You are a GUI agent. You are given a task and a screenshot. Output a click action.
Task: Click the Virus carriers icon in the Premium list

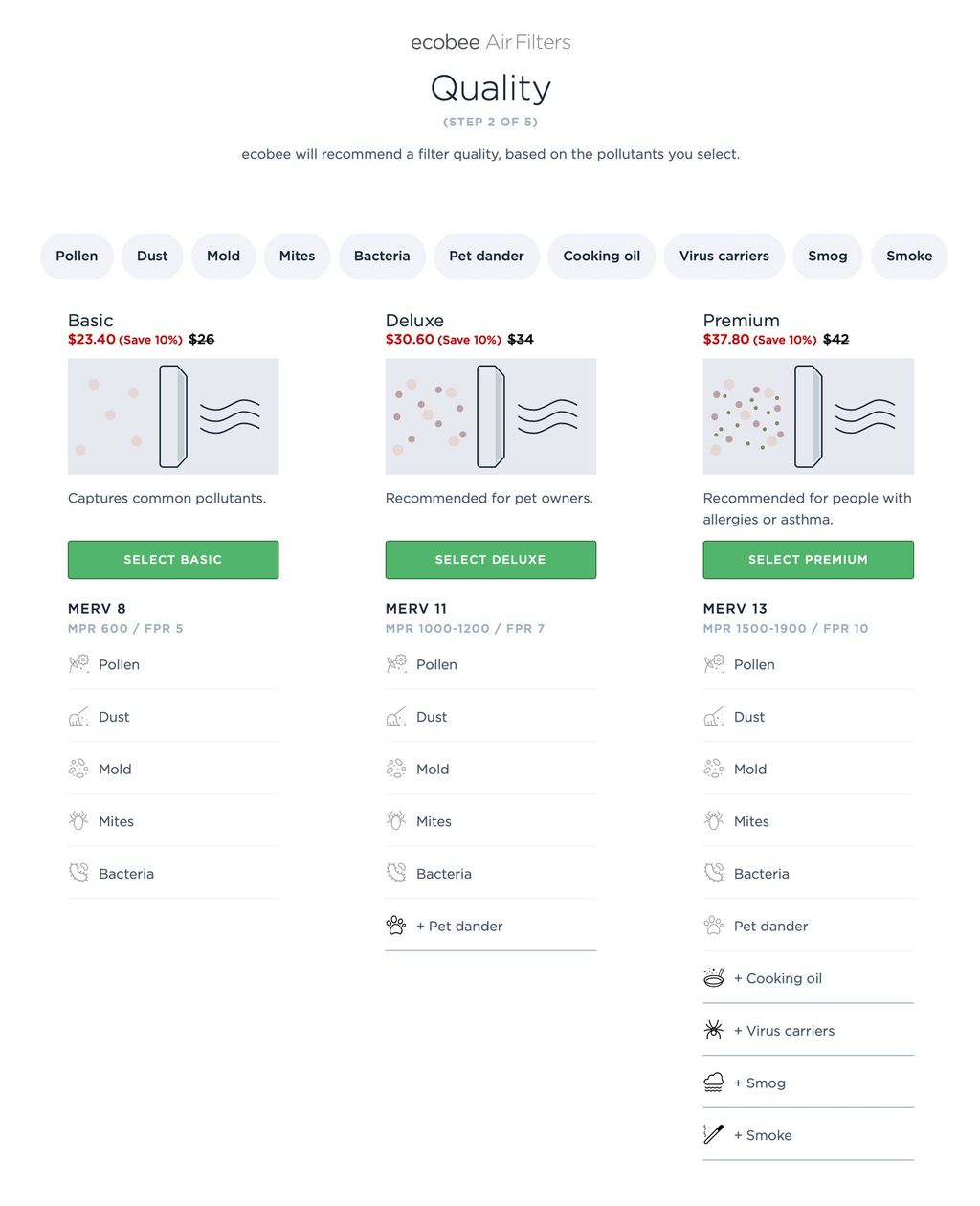click(715, 1030)
